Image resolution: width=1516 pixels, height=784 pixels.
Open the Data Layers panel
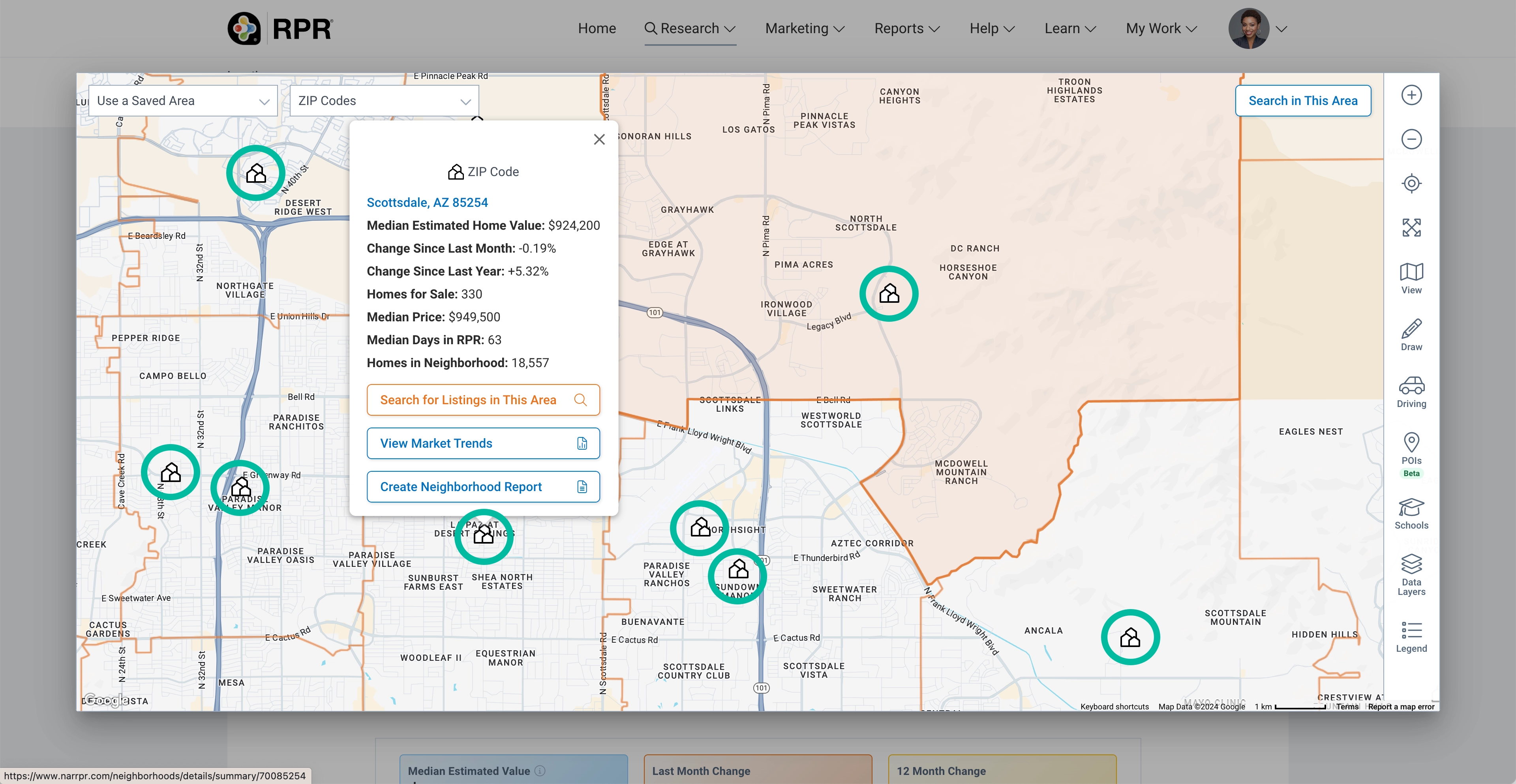tap(1411, 574)
